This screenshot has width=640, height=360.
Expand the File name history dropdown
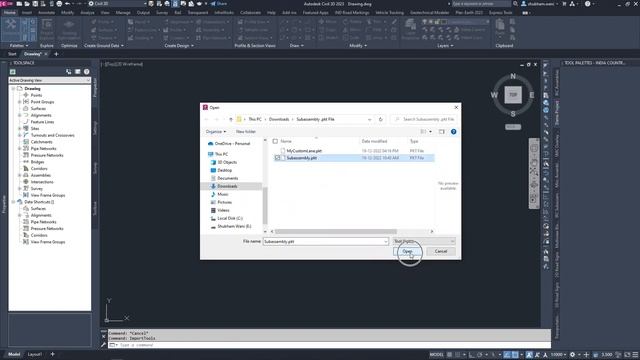click(x=385, y=242)
